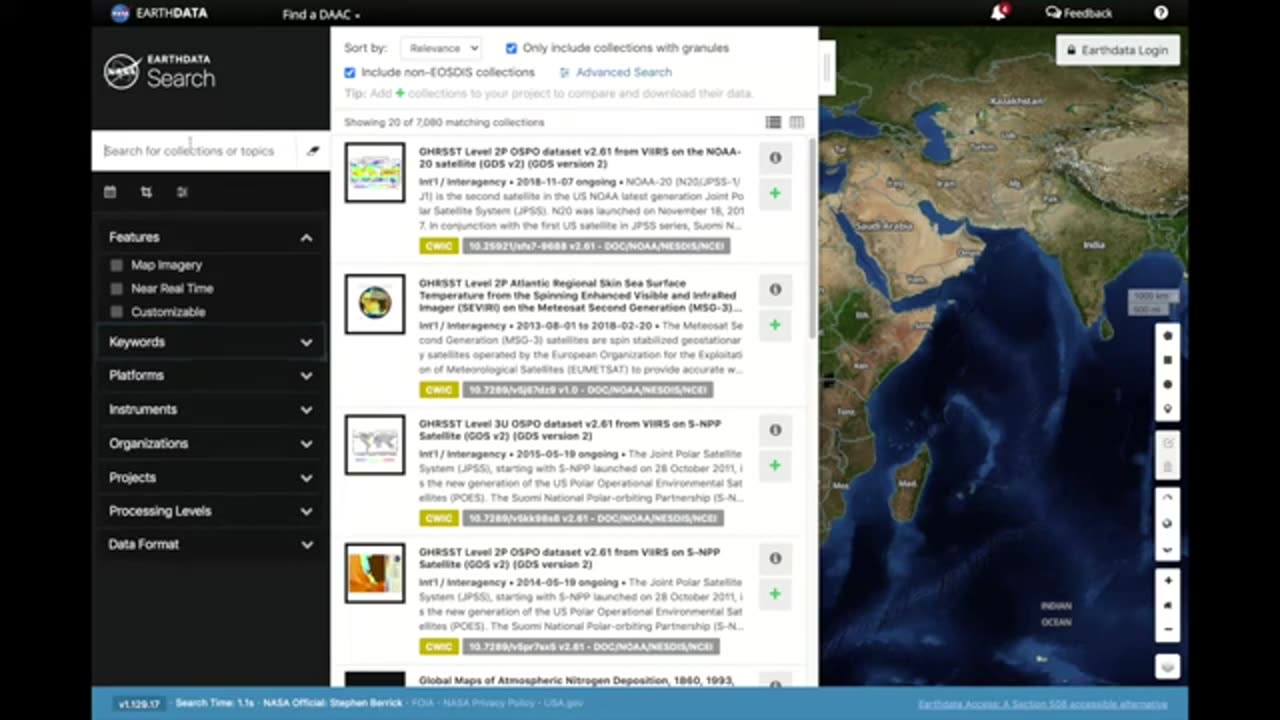Open thumbnail of Level 3U S-NPP collection
The width and height of the screenshot is (1280, 720).
pyautogui.click(x=375, y=444)
